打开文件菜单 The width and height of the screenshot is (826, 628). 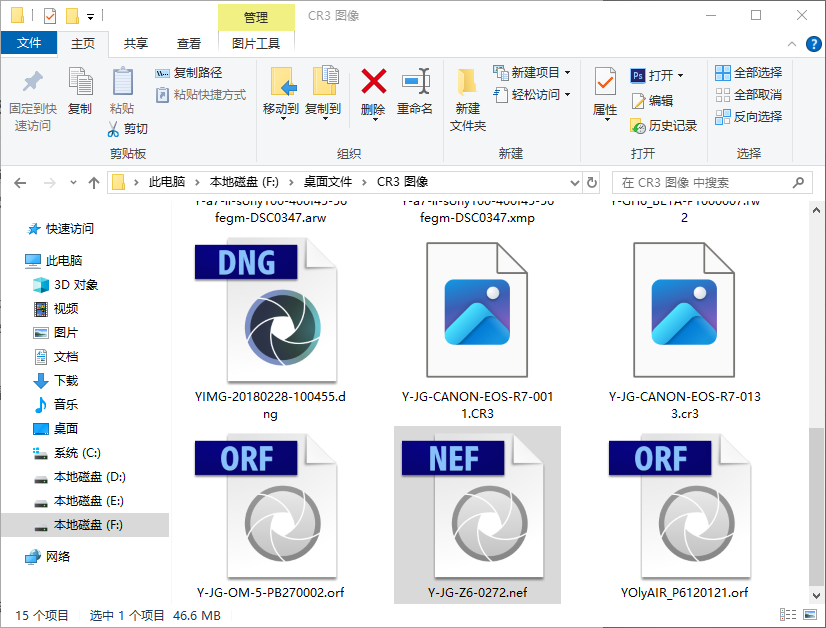(x=29, y=43)
